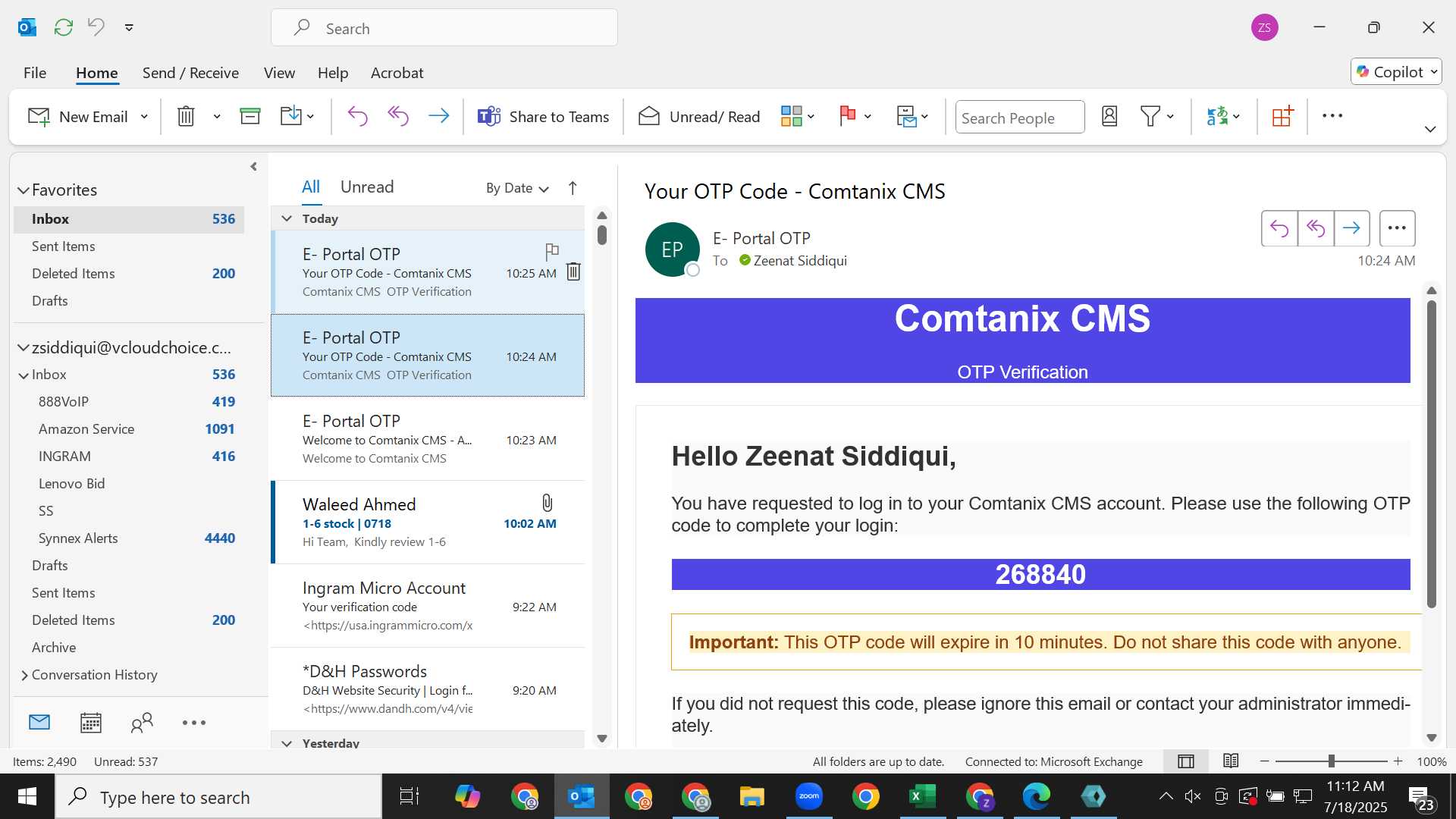Viewport: 1456px width, 819px height.
Task: Switch to Calendar view icon
Action: click(91, 723)
